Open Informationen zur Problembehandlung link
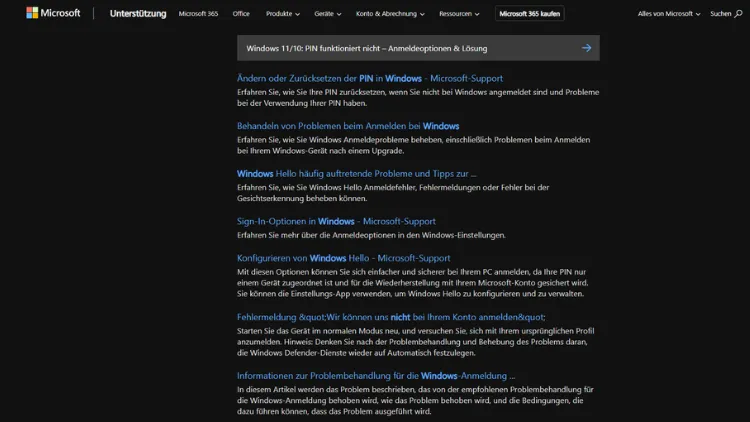Image resolution: width=750 pixels, height=422 pixels. tap(376, 376)
